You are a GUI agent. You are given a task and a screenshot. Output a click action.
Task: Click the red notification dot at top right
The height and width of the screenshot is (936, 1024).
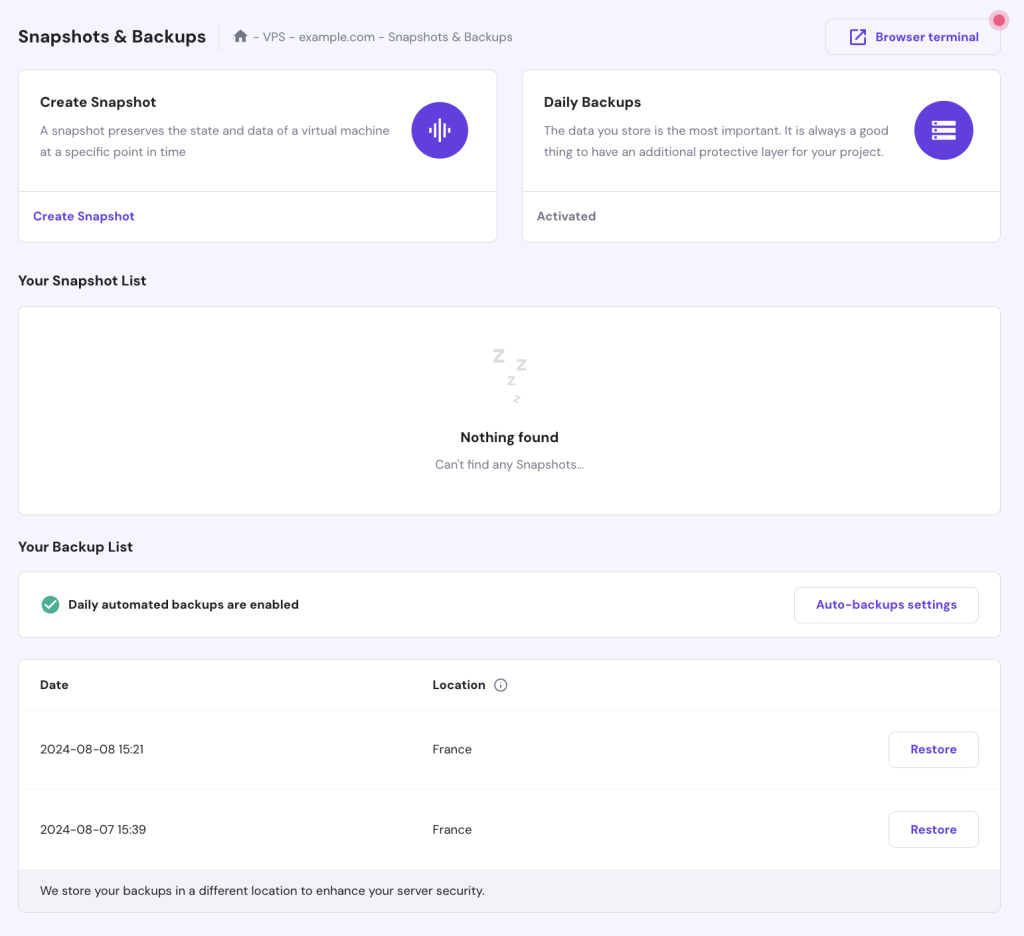998,19
